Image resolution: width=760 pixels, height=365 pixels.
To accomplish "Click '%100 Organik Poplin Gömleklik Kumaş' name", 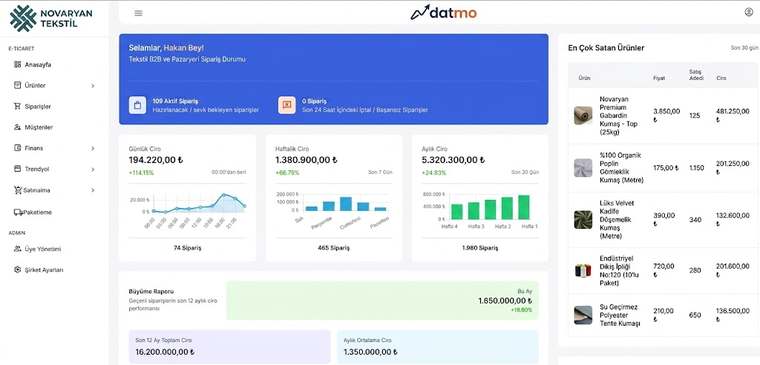I will pos(621,168).
